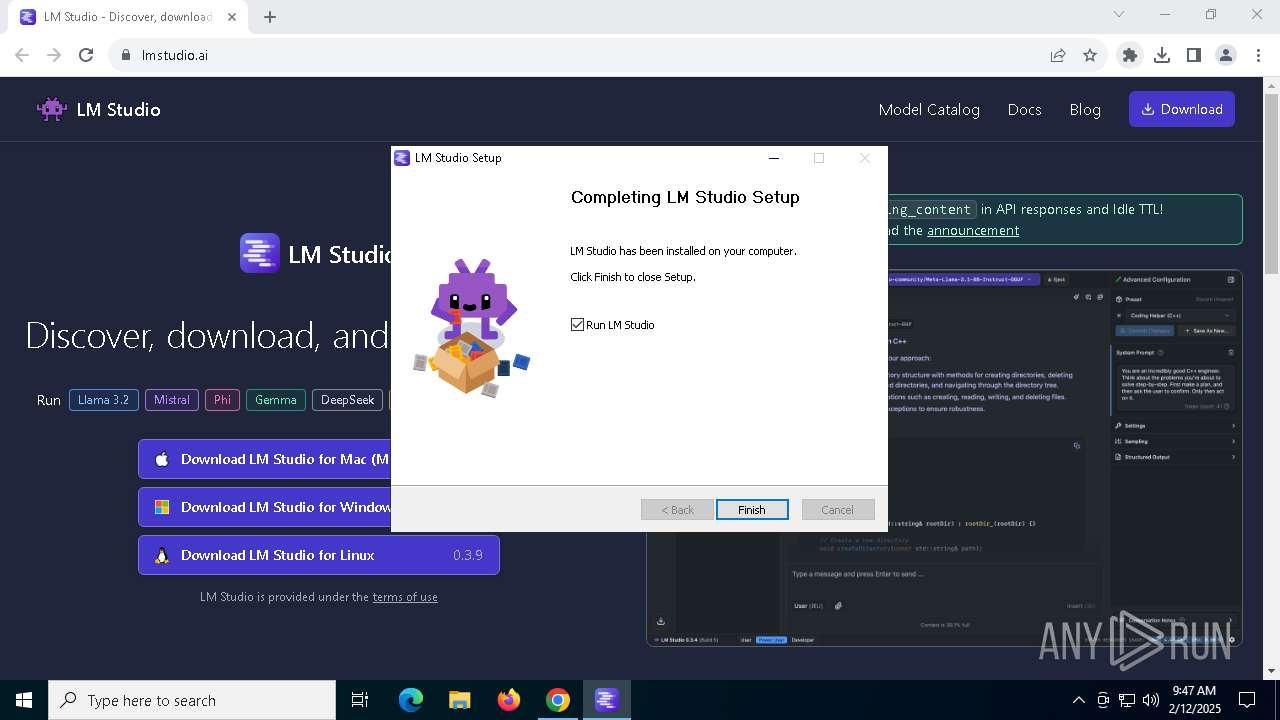Open Model Catalog page

coord(929,110)
